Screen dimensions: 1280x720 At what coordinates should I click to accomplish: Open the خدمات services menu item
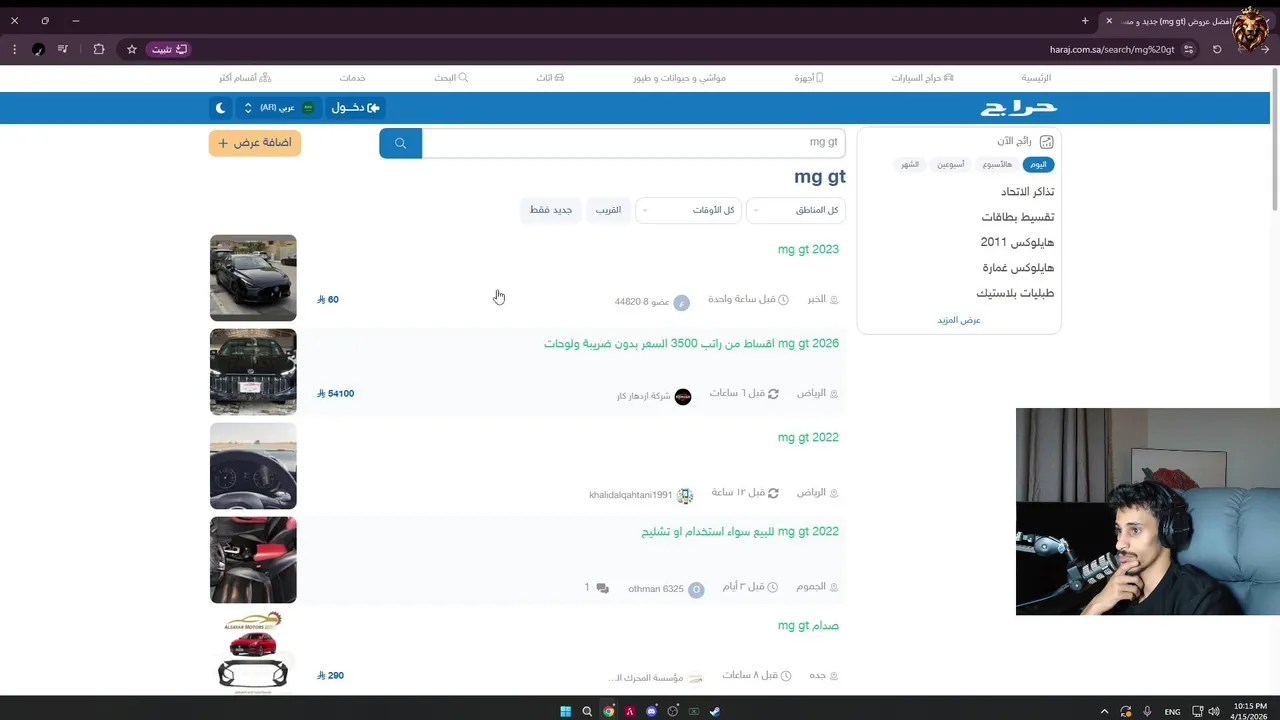[352, 78]
